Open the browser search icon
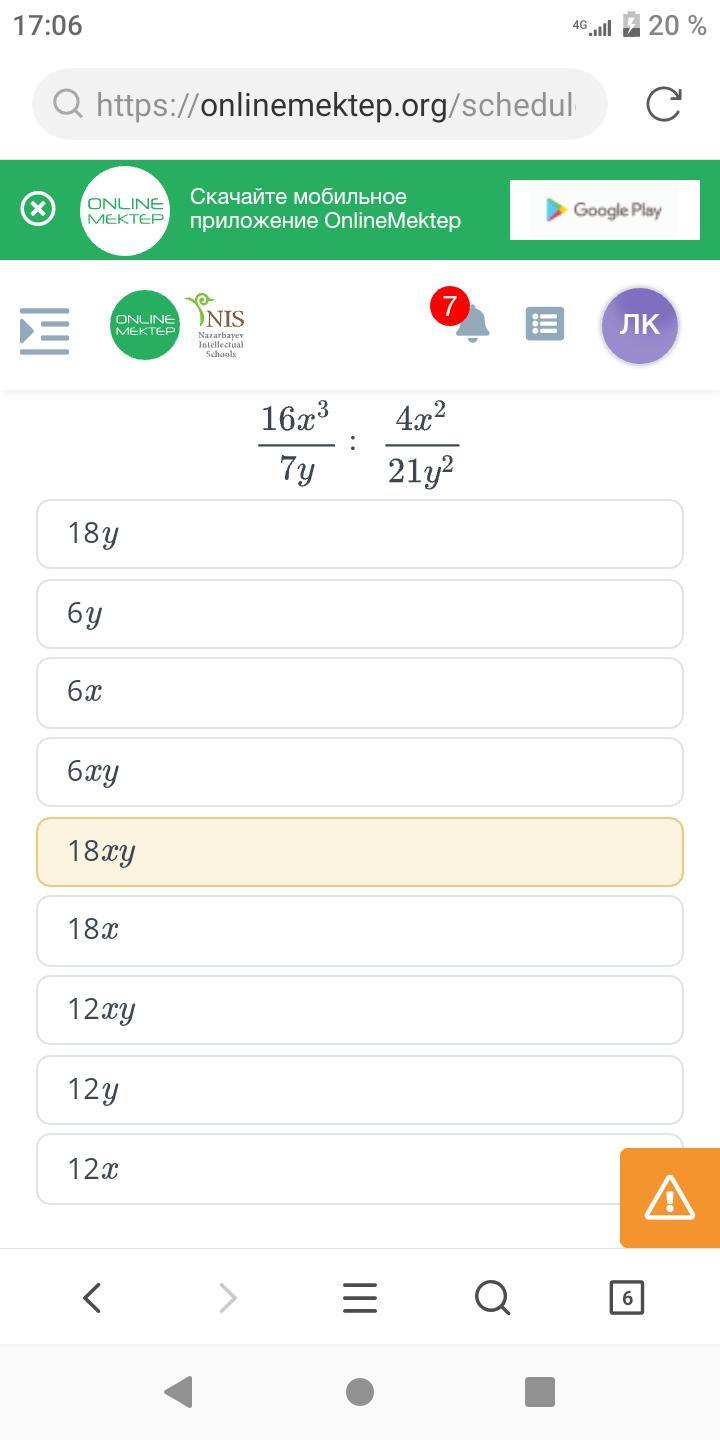720x1440 pixels. [x=492, y=1298]
